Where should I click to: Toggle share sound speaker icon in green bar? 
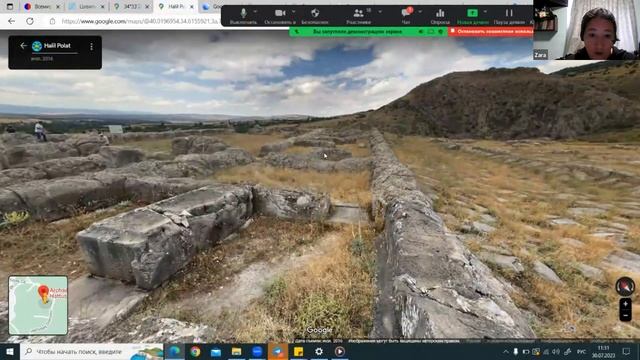point(421,31)
